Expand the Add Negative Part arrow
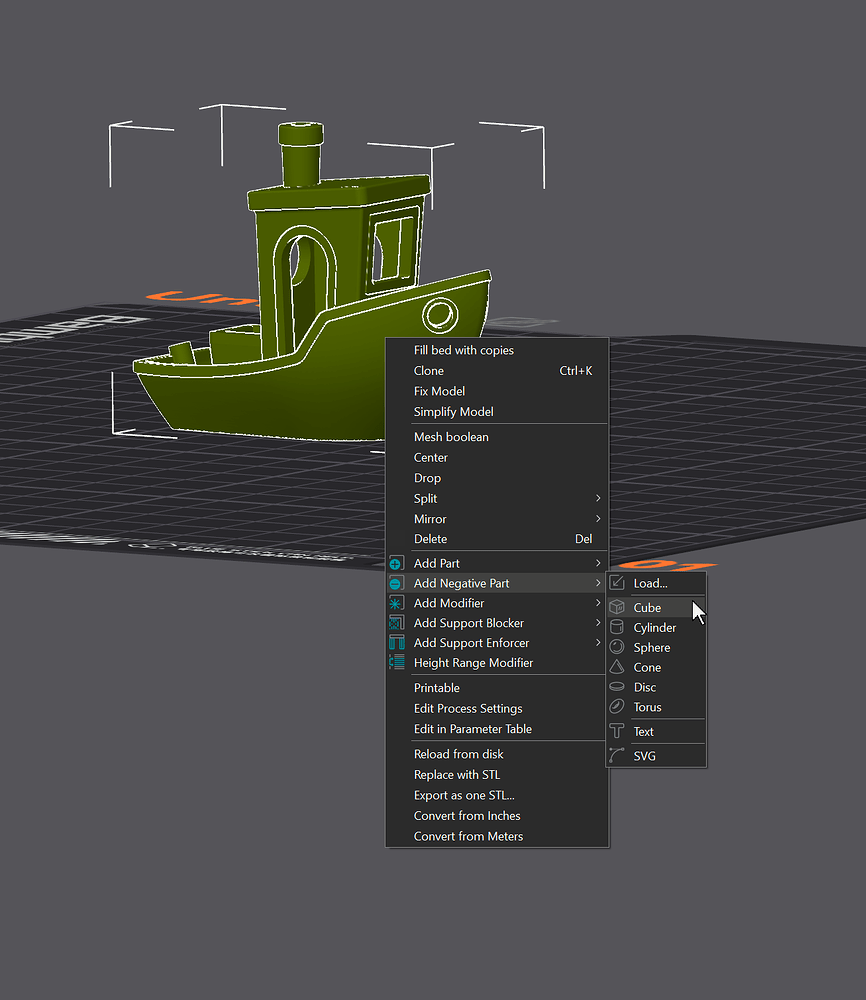Viewport: 866px width, 1000px height. 598,583
